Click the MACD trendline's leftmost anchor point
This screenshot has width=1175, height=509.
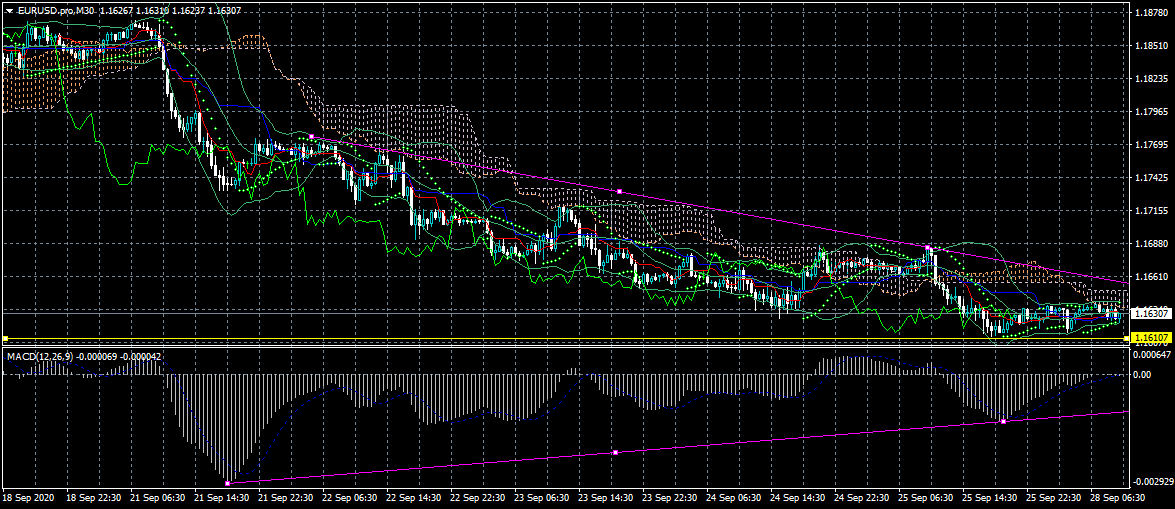tap(228, 484)
